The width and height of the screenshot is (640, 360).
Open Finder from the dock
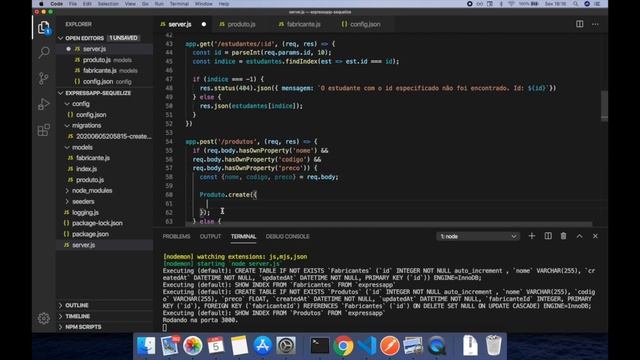pyautogui.click(x=146, y=345)
